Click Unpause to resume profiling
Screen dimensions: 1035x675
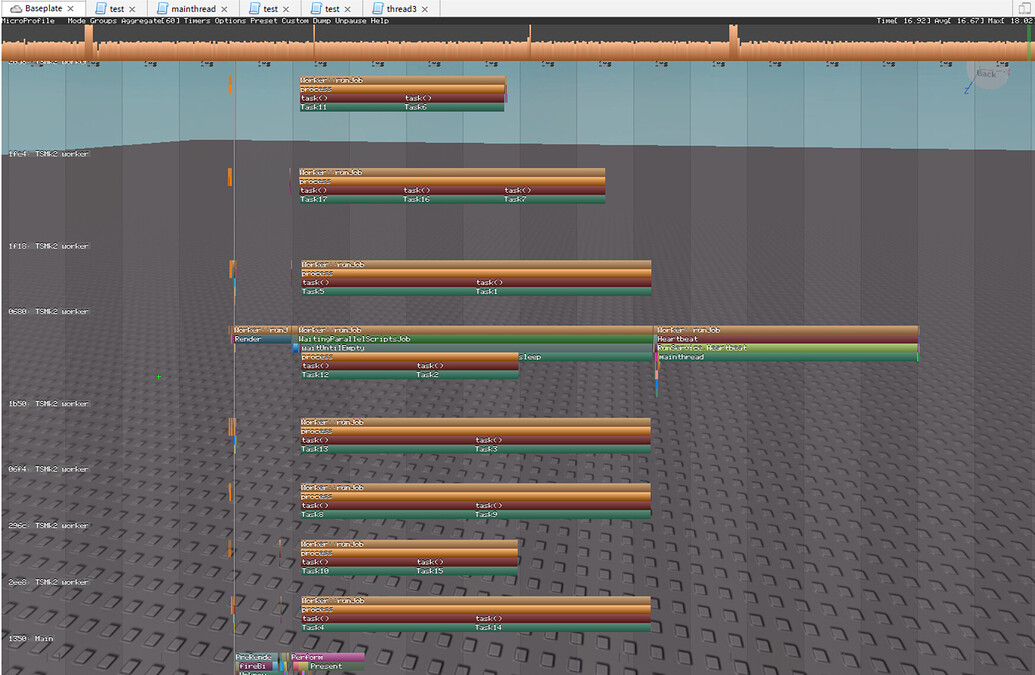[351, 20]
